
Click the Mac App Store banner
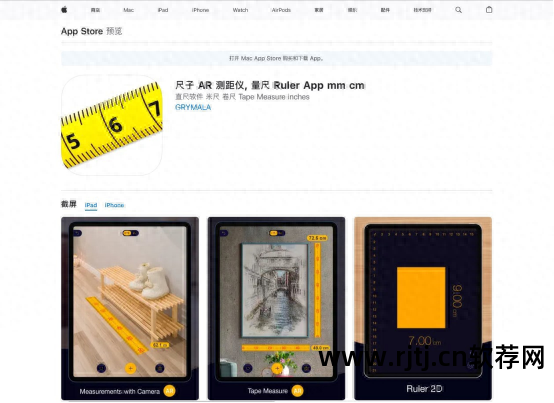pos(276,58)
